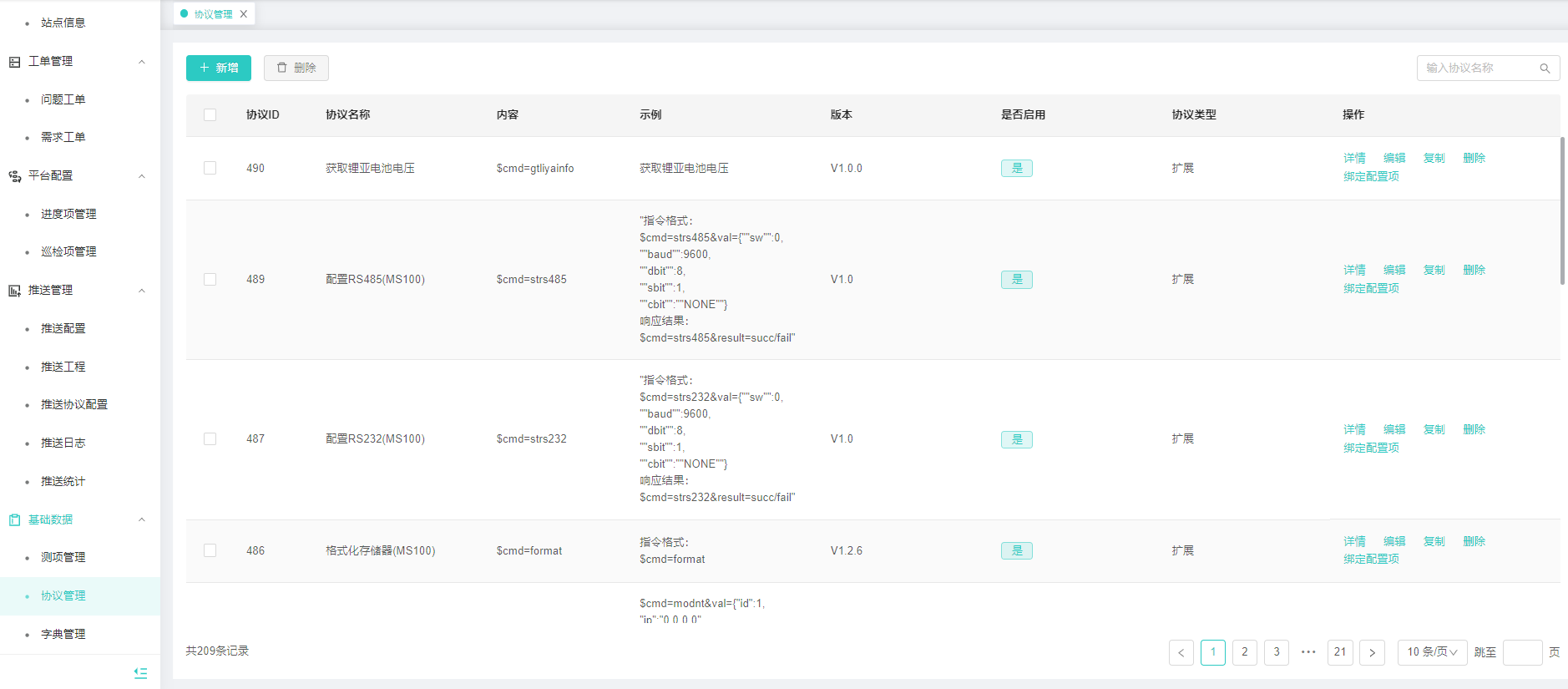Click 编辑 link for protocol 489

[1393, 270]
